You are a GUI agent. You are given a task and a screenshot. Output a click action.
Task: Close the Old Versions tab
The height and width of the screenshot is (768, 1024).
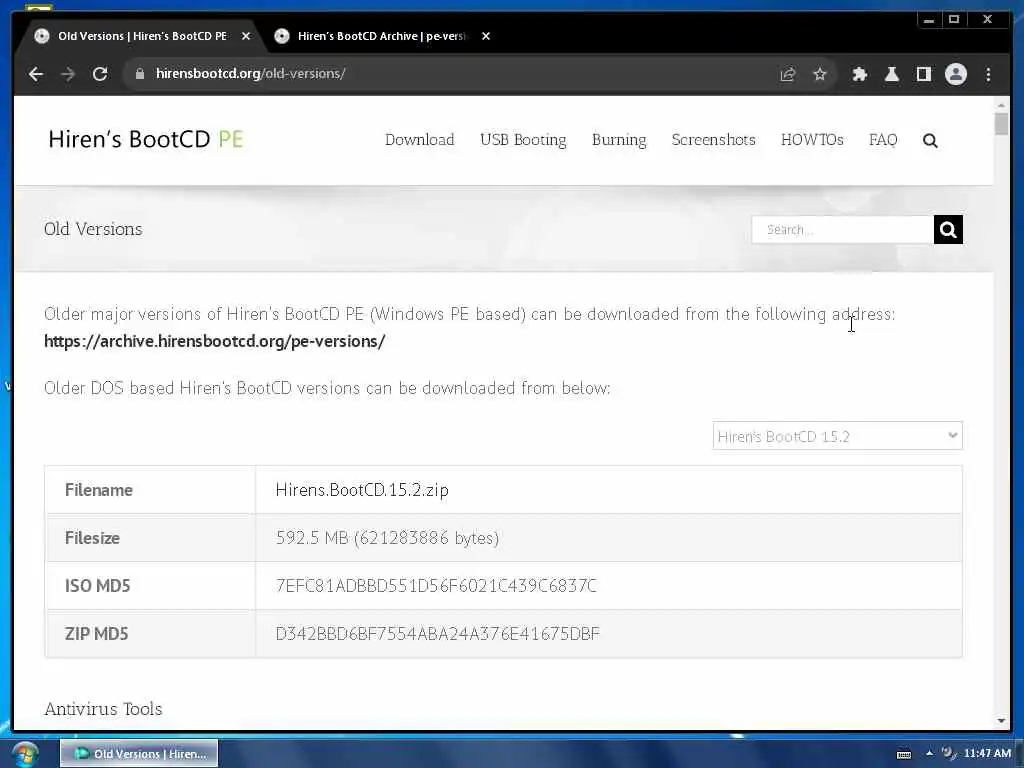[246, 37]
